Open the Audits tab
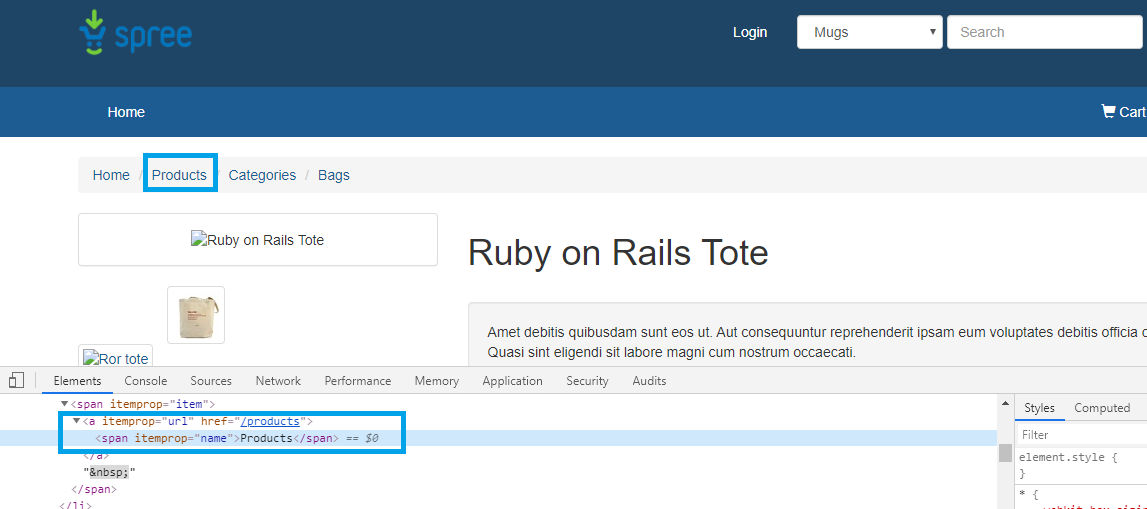The width and height of the screenshot is (1147, 509). 650,381
